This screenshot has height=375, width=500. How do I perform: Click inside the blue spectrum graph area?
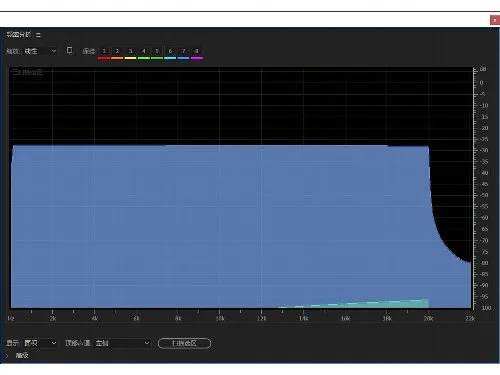(220, 227)
